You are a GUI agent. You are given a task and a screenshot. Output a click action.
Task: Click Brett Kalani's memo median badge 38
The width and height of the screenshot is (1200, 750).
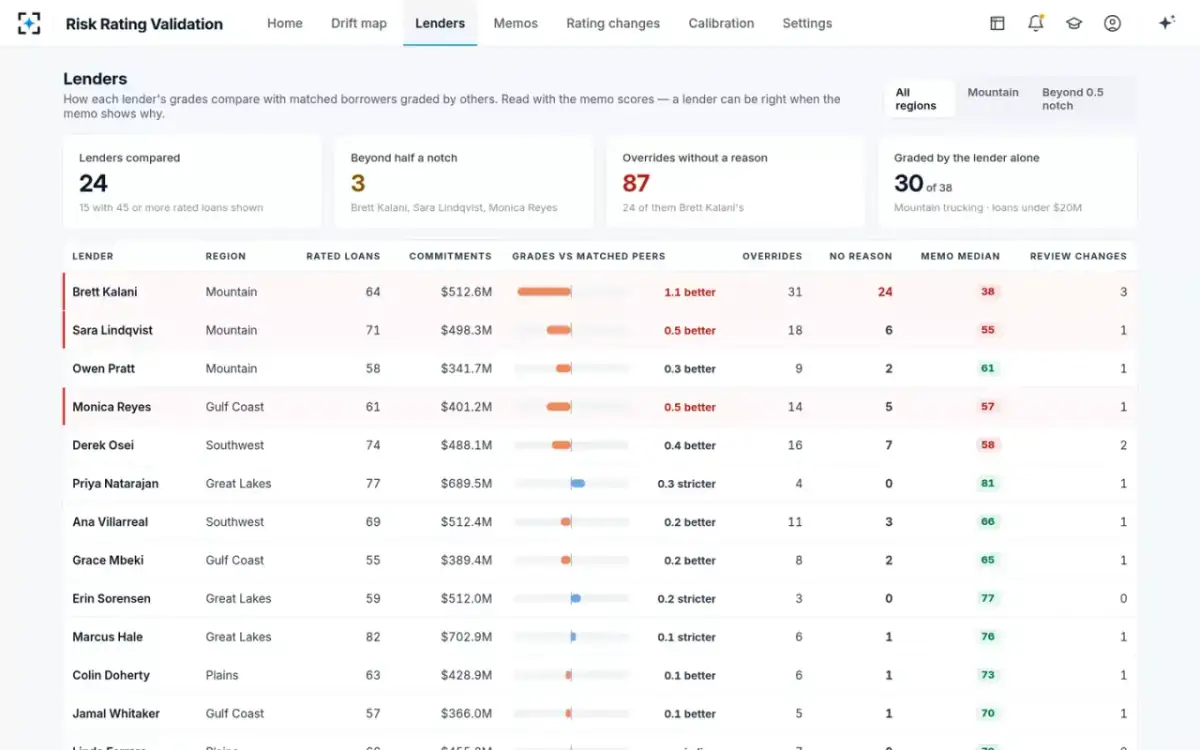point(988,292)
